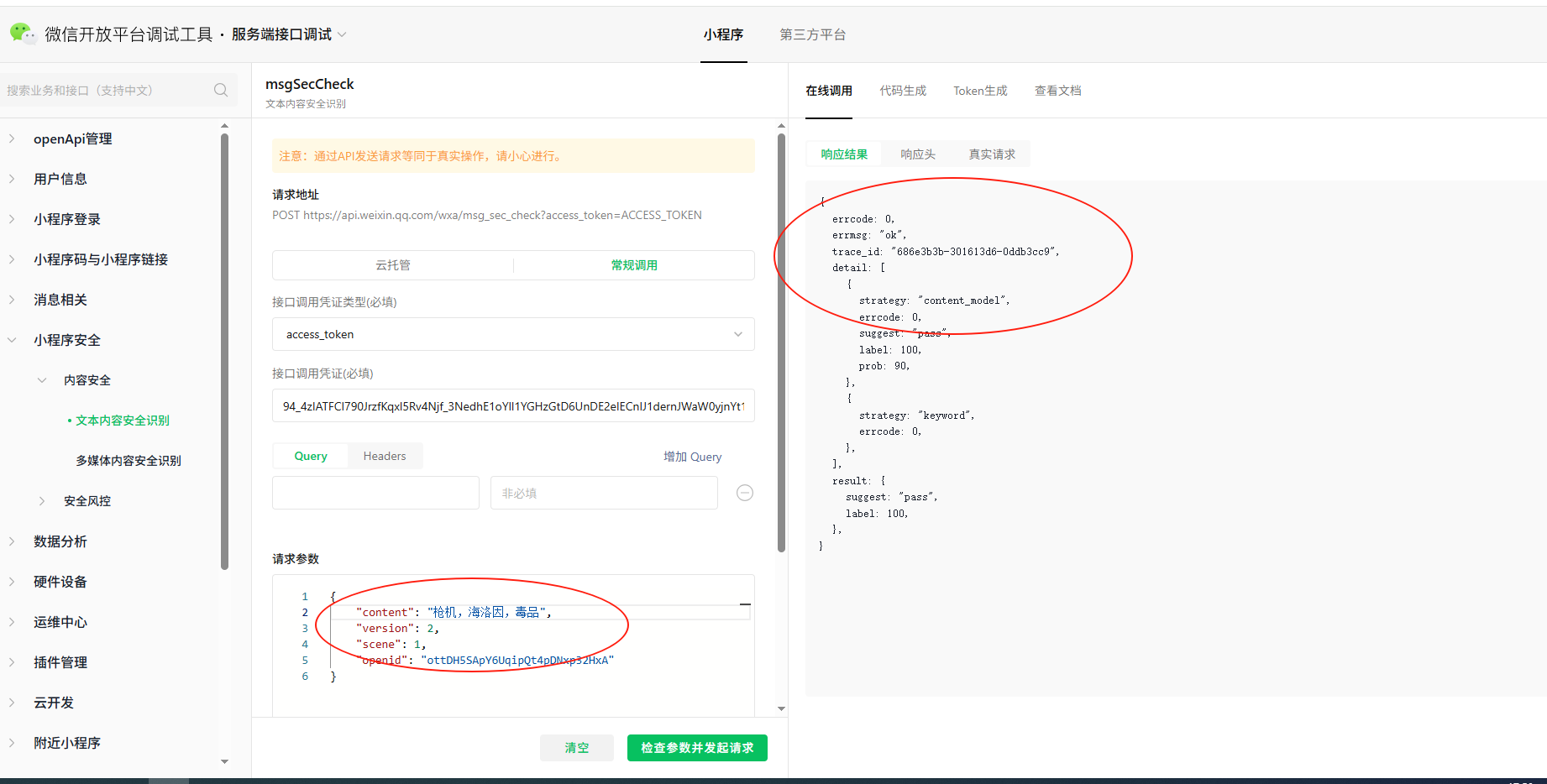This screenshot has height=784, width=1547.
Task: Open the 代码生成 tab
Action: tap(903, 91)
